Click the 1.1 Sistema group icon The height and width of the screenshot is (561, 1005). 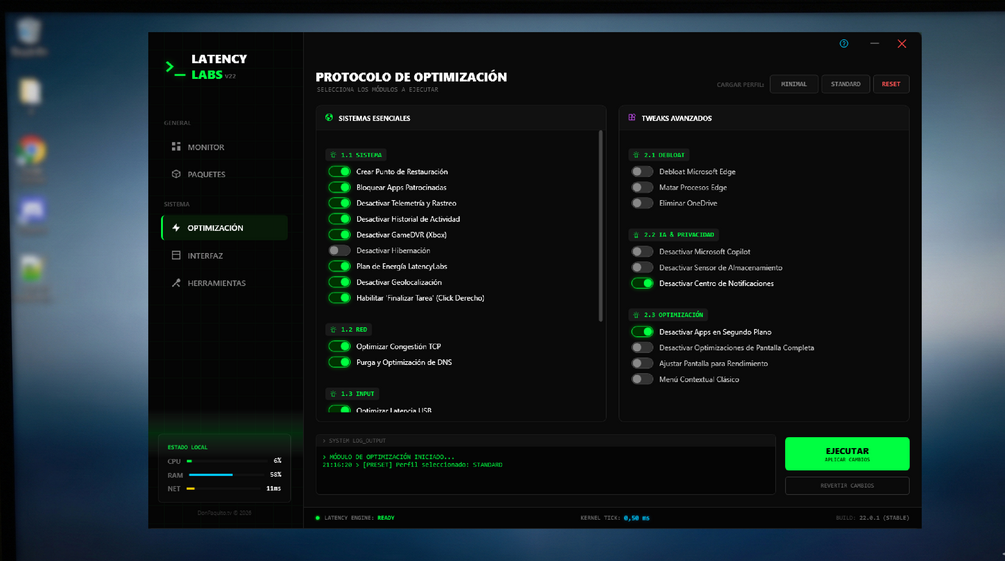click(x=333, y=155)
